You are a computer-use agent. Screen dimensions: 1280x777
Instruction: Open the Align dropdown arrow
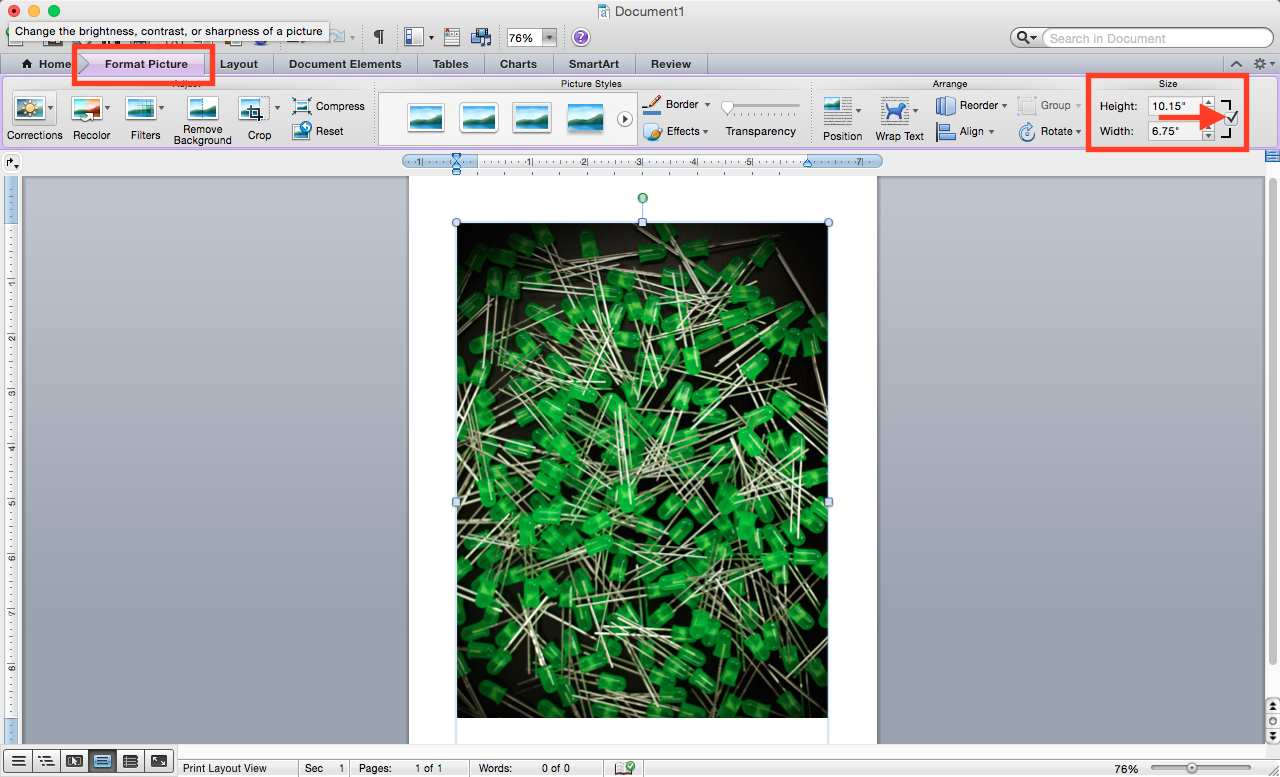[x=991, y=132]
